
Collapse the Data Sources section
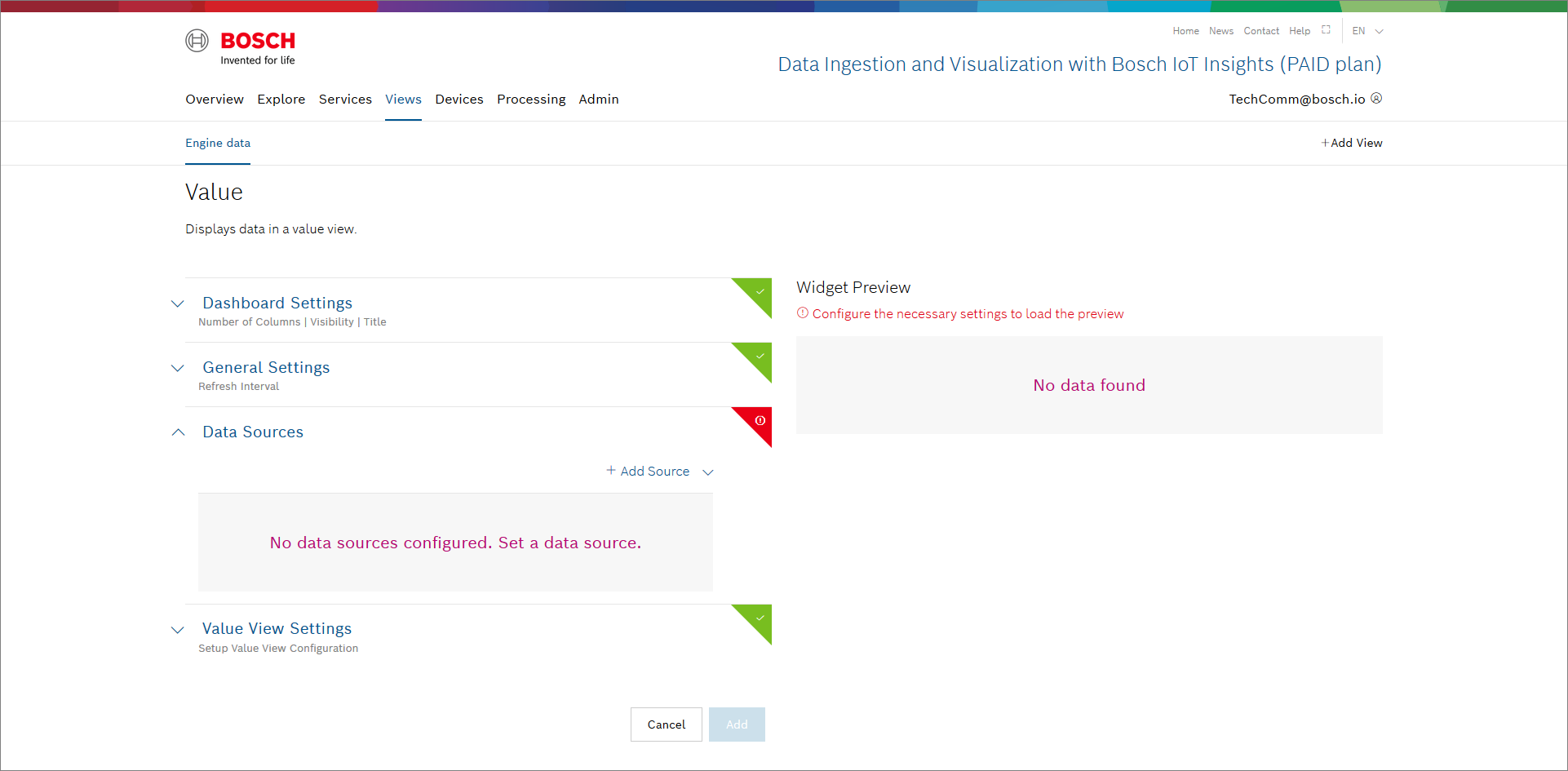pos(178,432)
